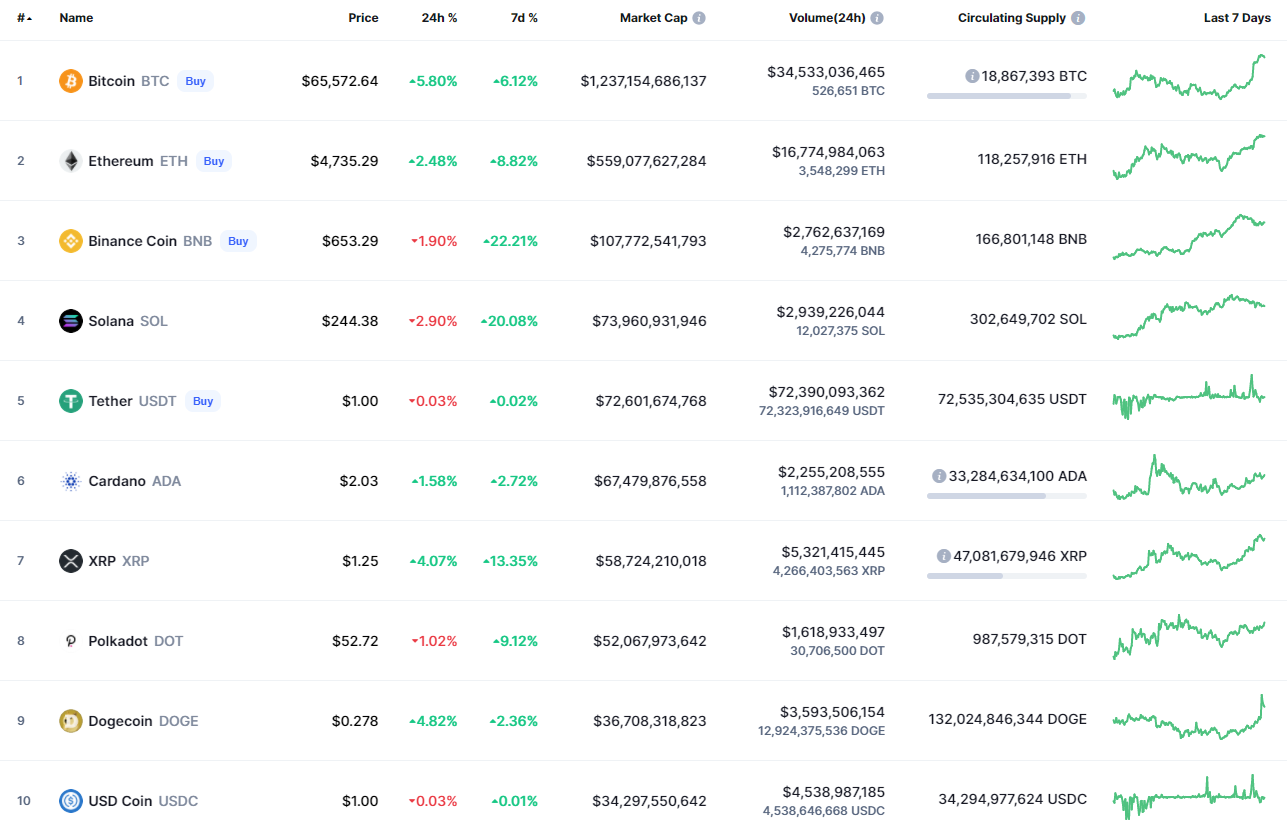This screenshot has width=1287, height=829.
Task: Sort the table by Name column
Action: point(76,18)
